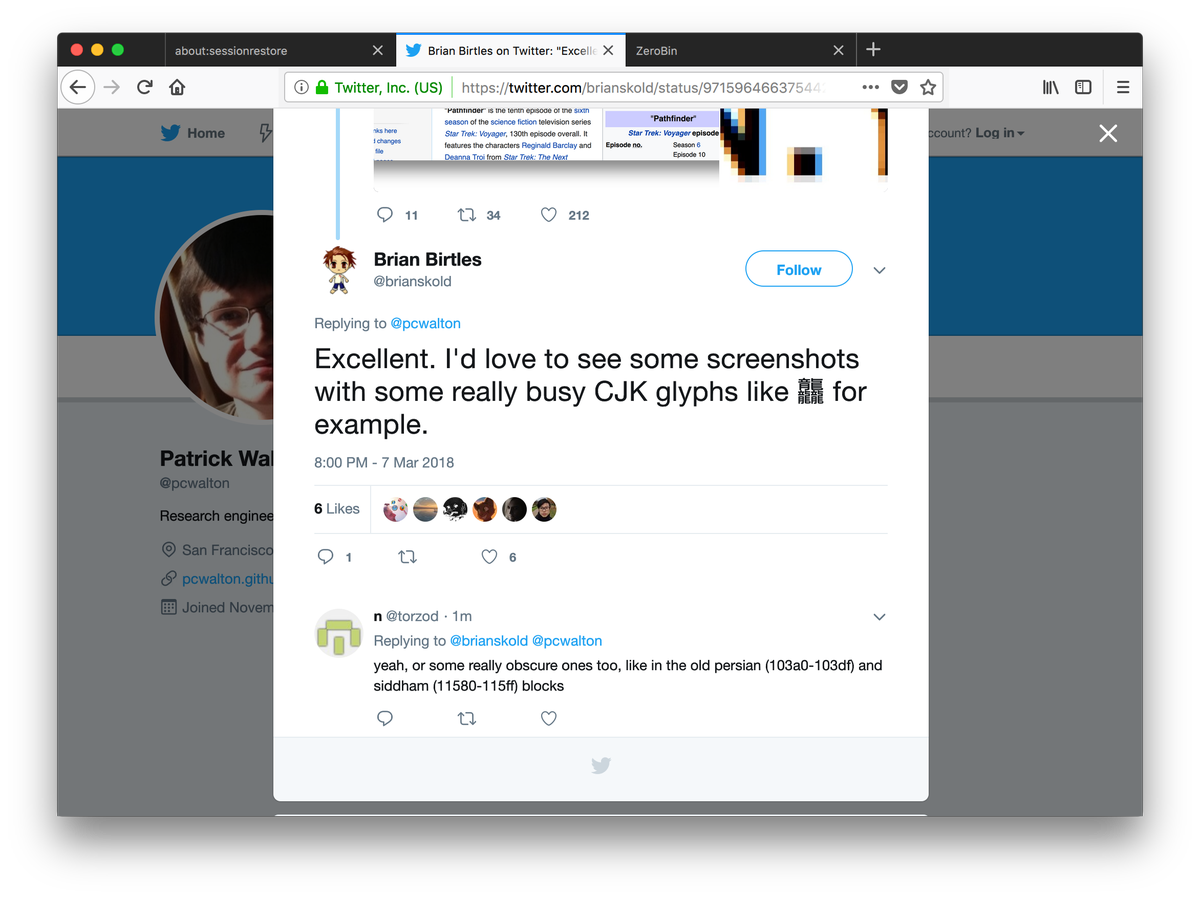This screenshot has width=1200, height=898.
Task: Click the first liker avatar in Likes row
Action: 396,509
